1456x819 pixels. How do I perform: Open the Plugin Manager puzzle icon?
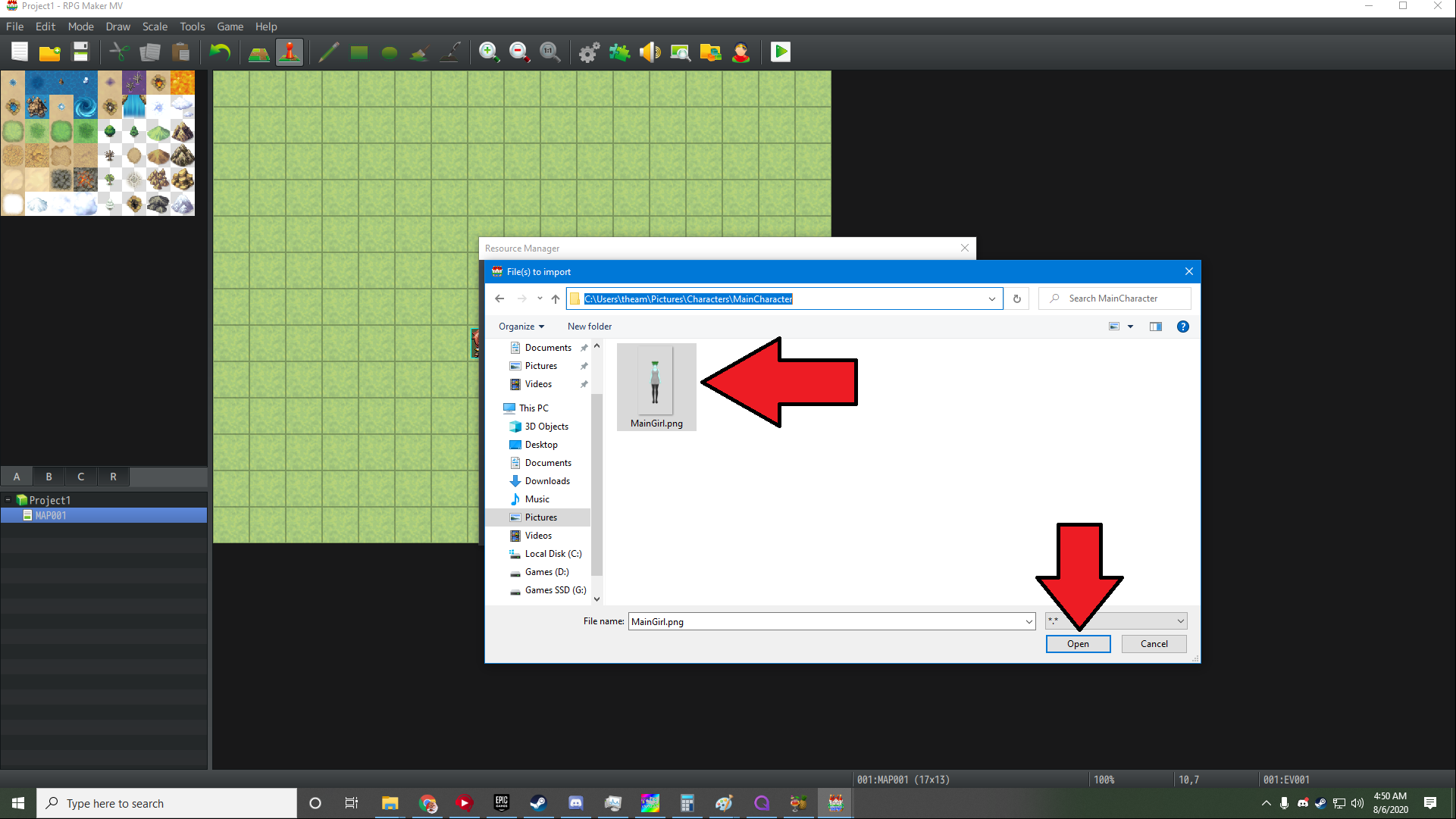619,52
